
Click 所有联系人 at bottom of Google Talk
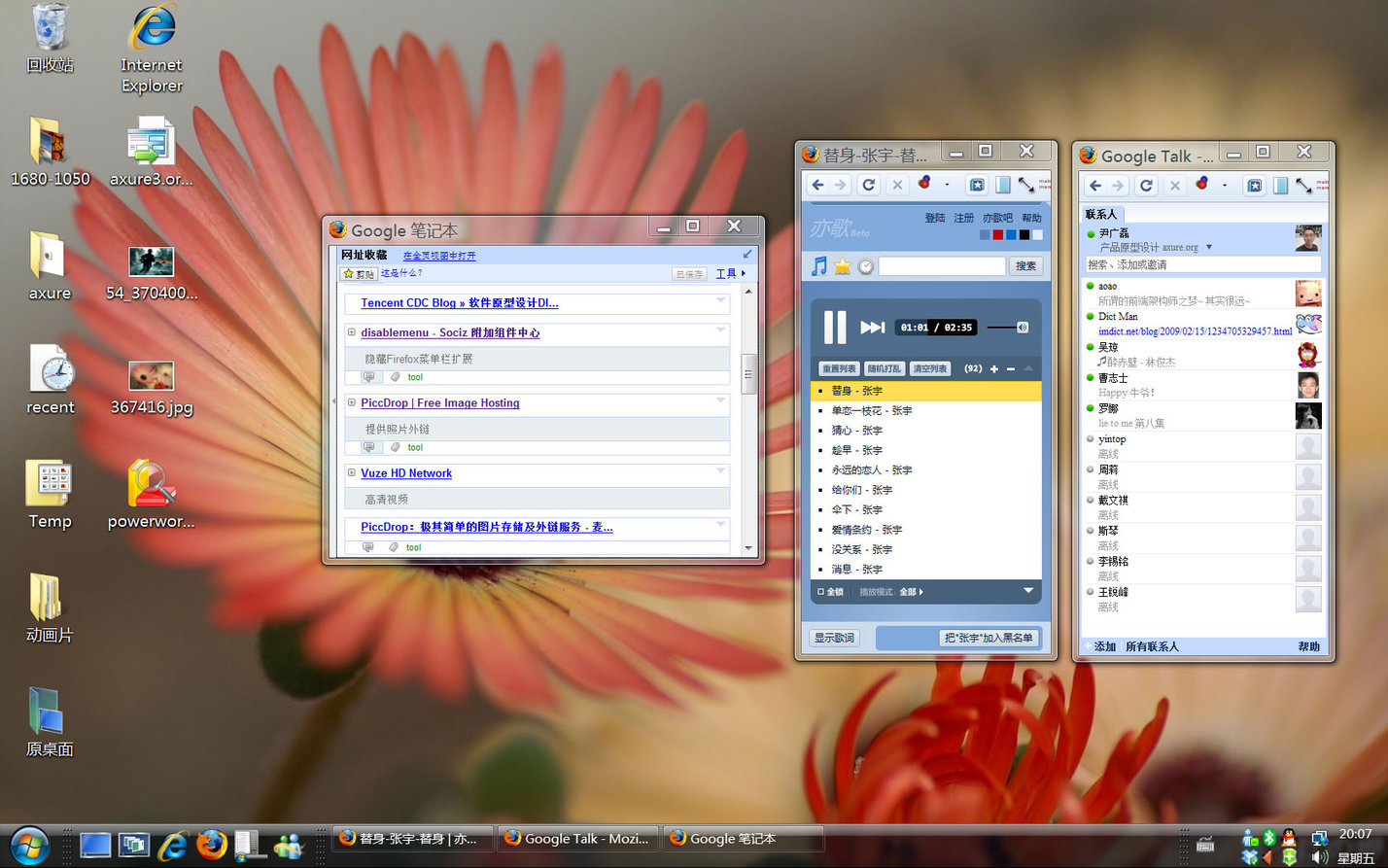click(x=1152, y=646)
